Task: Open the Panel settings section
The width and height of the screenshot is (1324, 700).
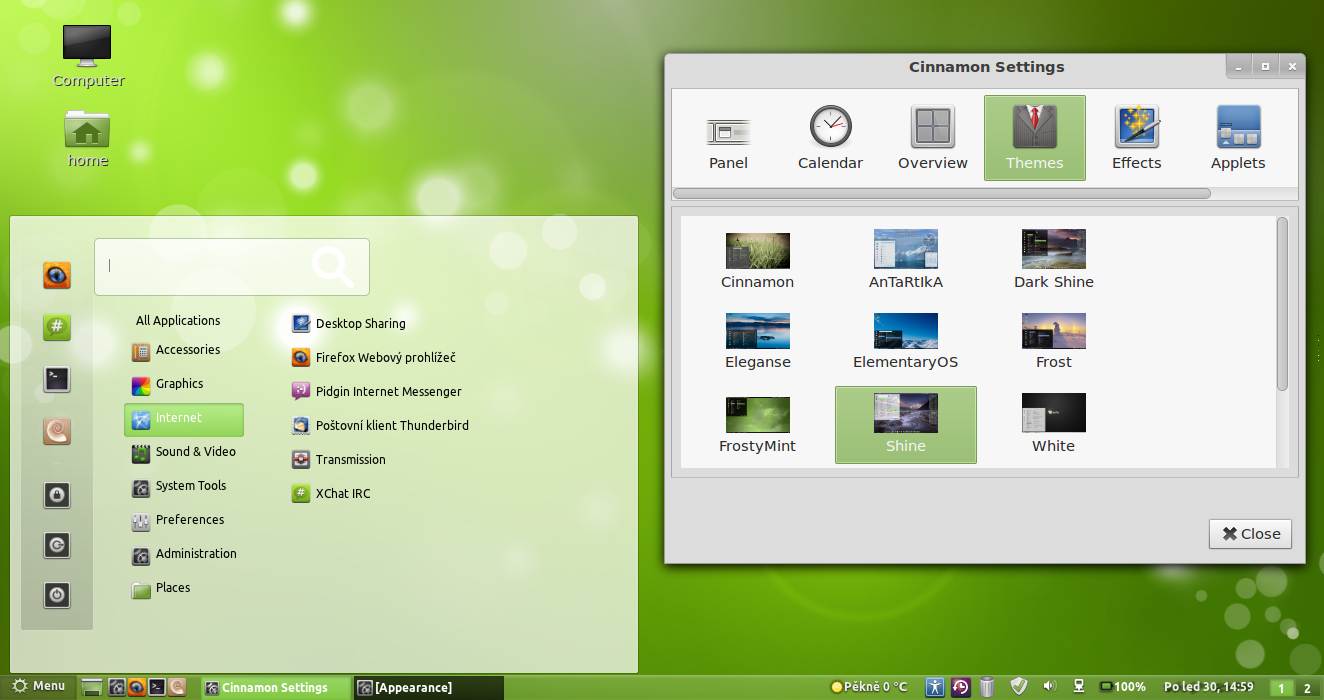Action: [x=728, y=138]
